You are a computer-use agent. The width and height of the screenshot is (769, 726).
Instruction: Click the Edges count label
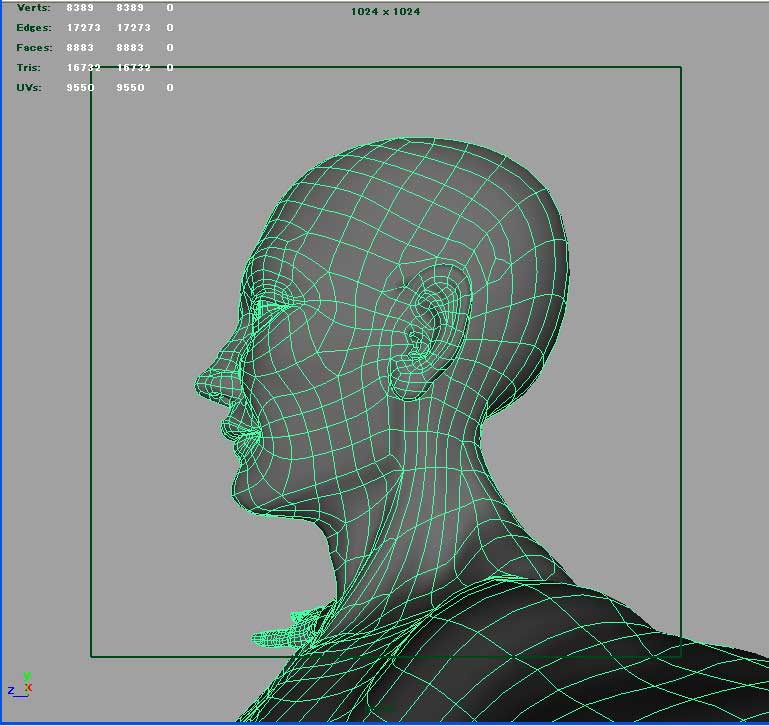[34, 28]
